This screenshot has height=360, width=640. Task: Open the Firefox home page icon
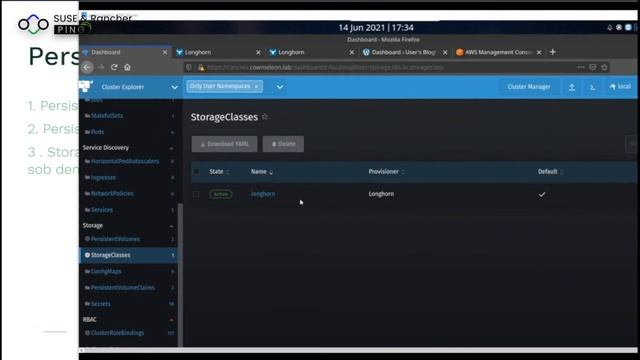(127, 67)
